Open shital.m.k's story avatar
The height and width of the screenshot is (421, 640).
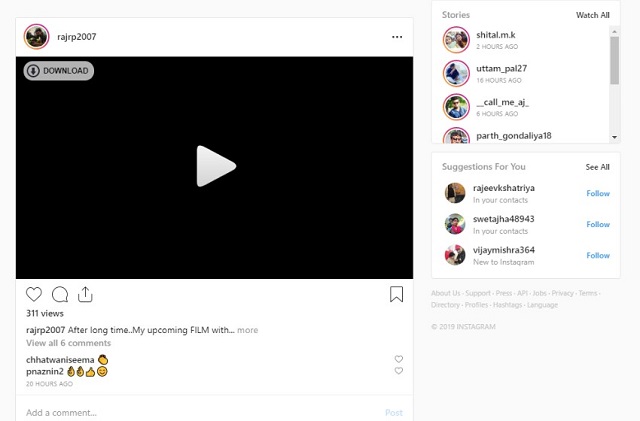point(456,40)
